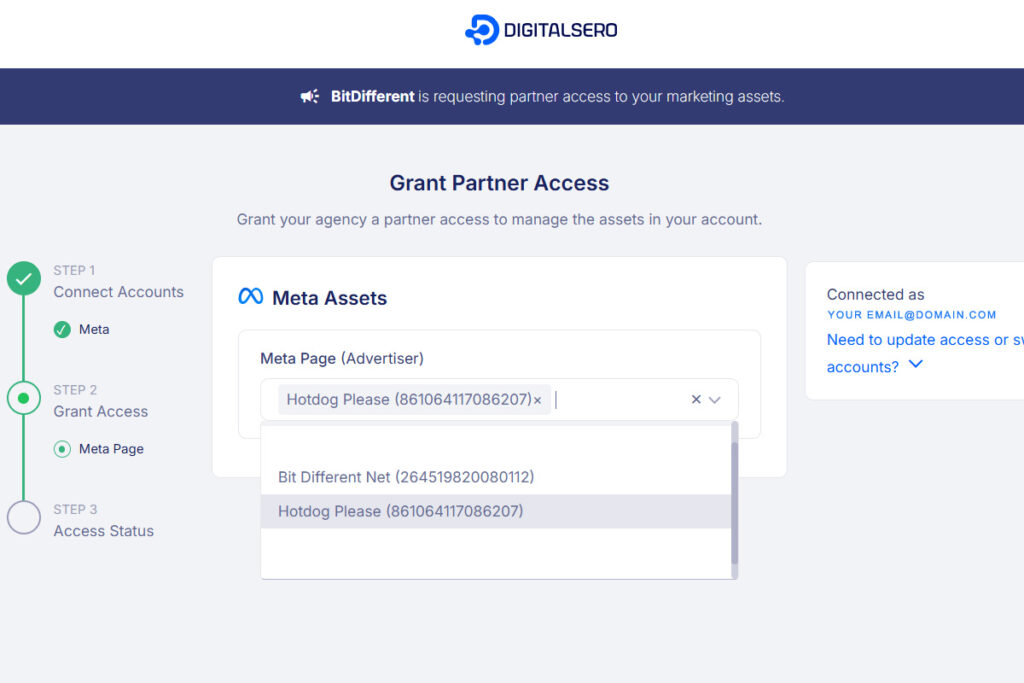Click the megaphone icon in the banner
The width and height of the screenshot is (1024, 683).
(310, 97)
